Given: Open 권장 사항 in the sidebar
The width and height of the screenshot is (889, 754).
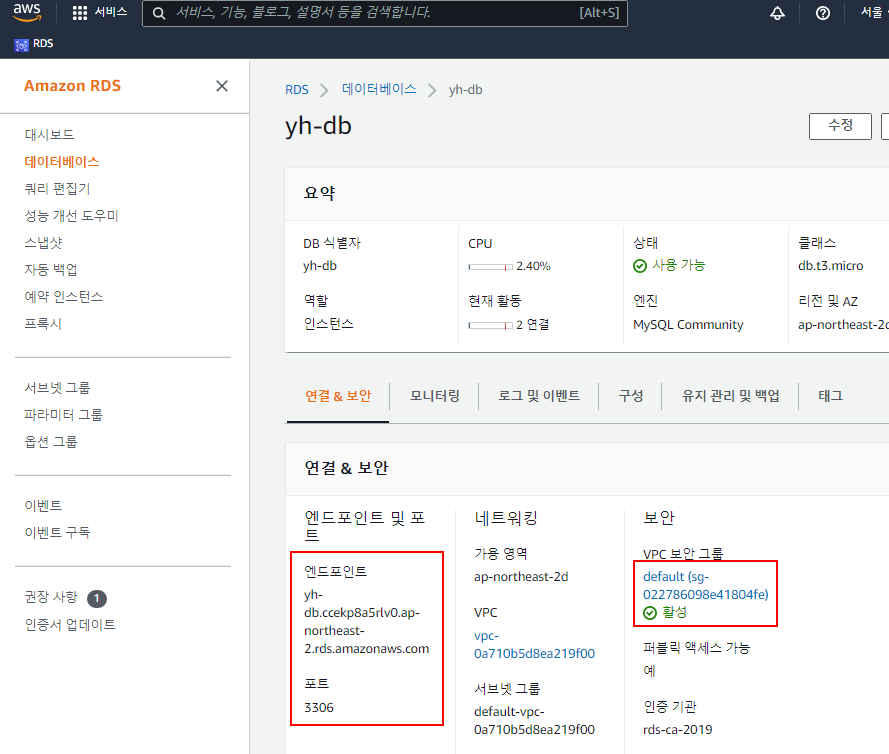Looking at the screenshot, I should 50,597.
